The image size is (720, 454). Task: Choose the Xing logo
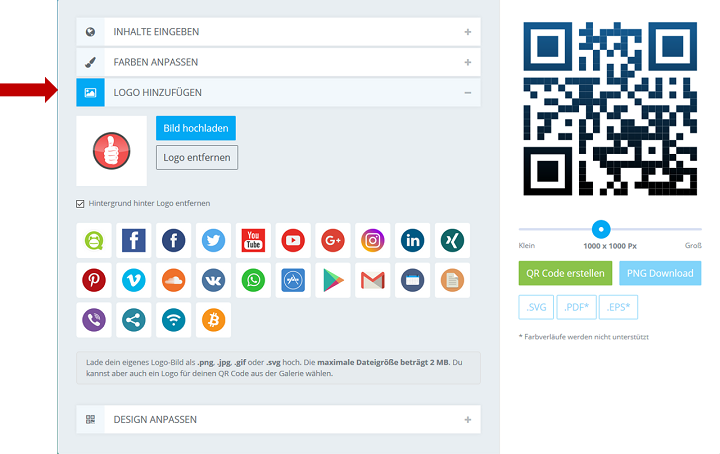pos(452,241)
